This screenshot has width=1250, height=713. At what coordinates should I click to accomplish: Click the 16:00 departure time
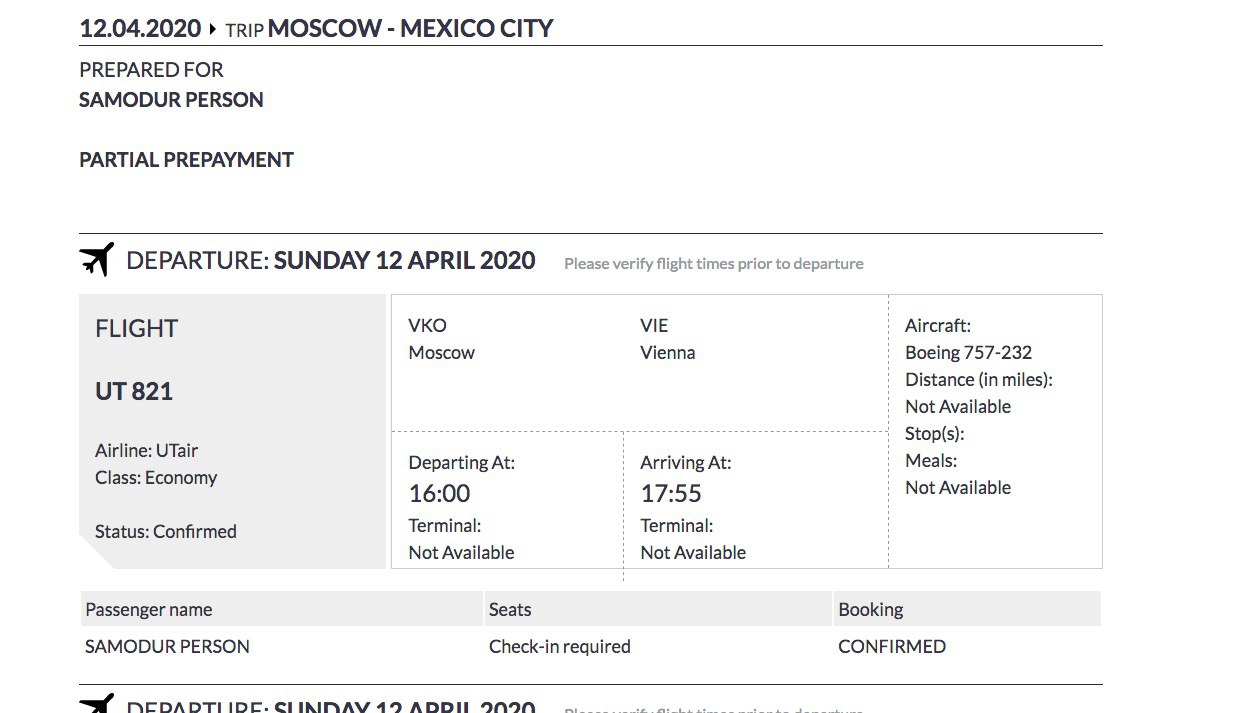439,493
